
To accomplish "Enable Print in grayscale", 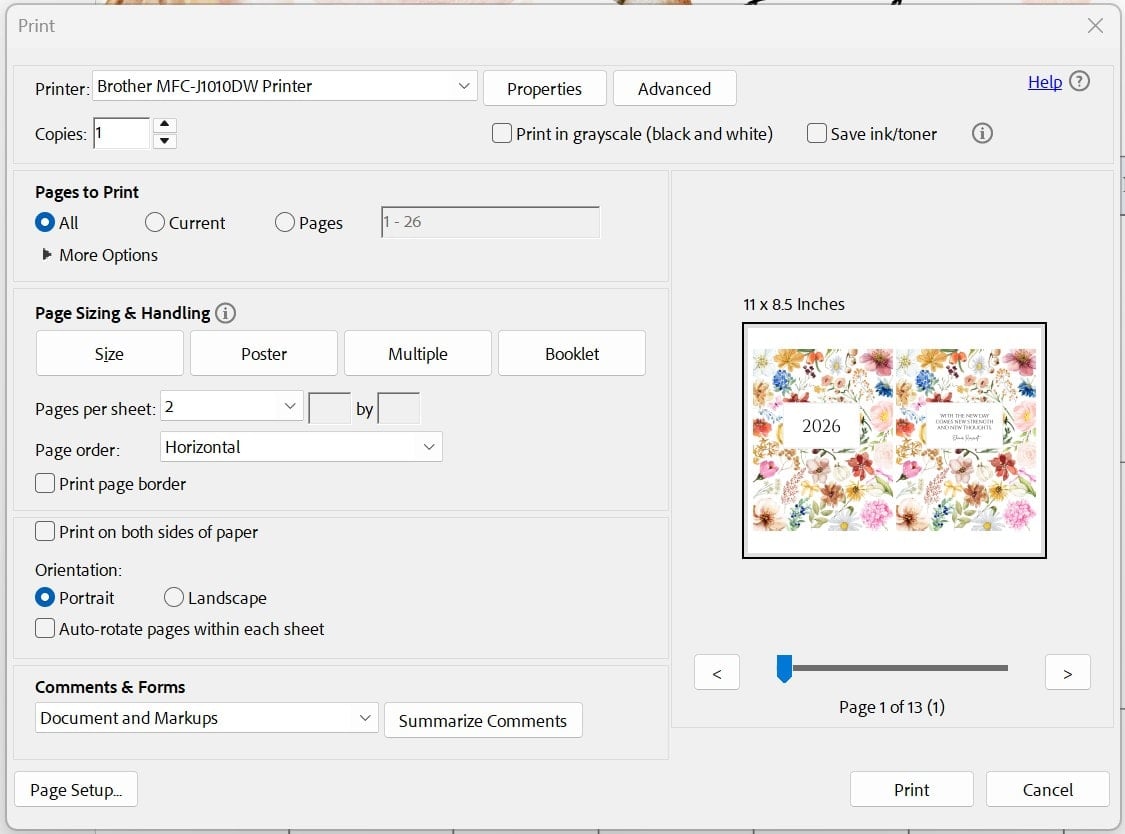I will tap(502, 132).
